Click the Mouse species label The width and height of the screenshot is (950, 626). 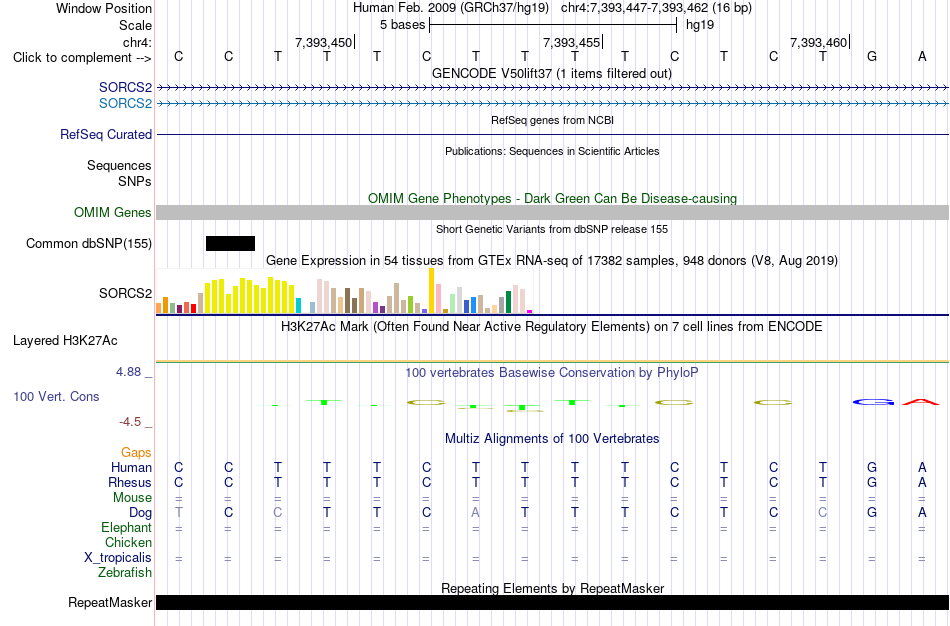pos(132,498)
